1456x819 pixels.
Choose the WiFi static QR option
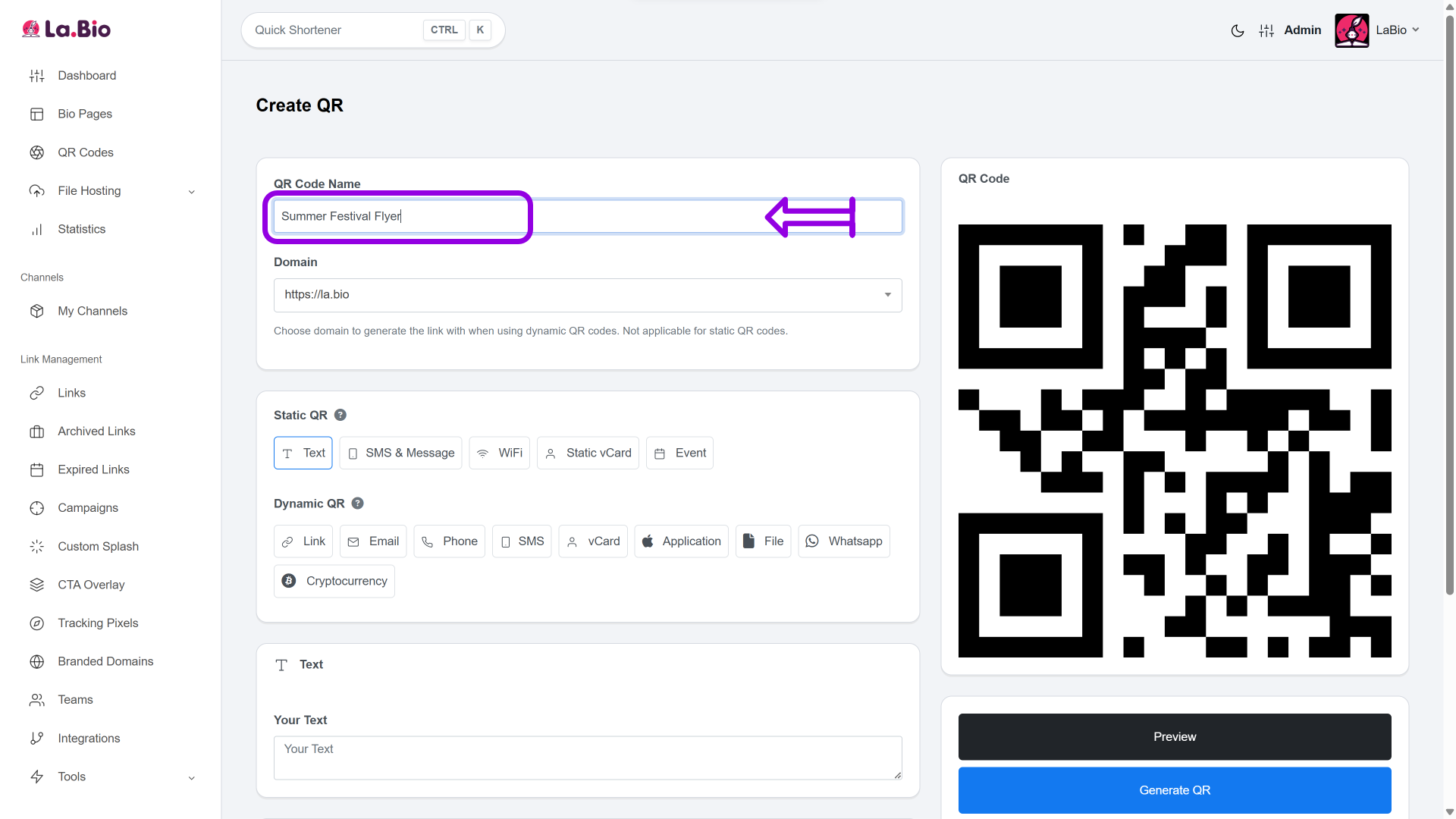tap(500, 453)
